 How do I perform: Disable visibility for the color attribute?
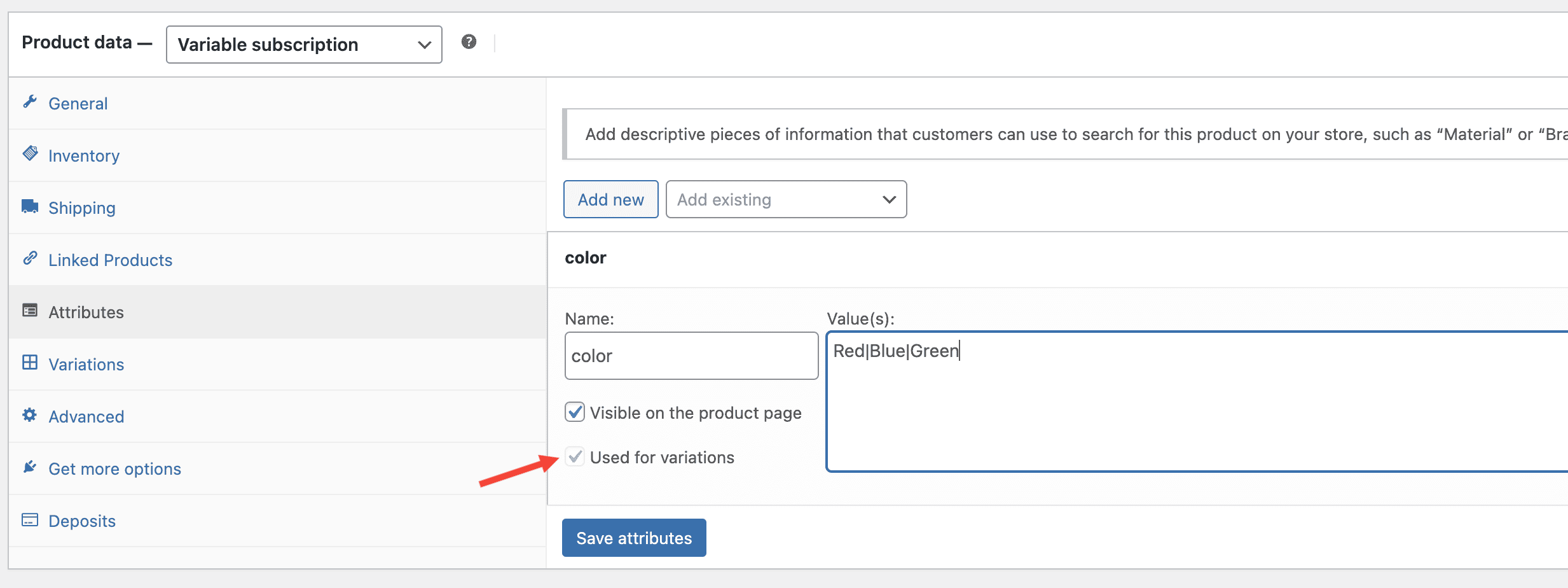pyautogui.click(x=574, y=412)
